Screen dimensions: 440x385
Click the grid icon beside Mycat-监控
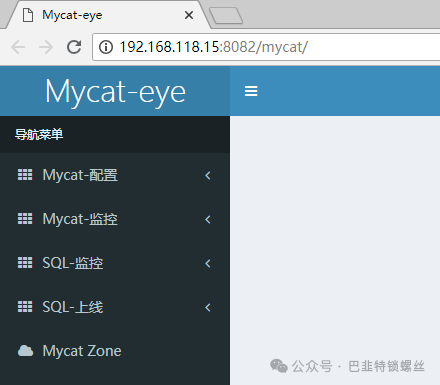click(x=25, y=219)
